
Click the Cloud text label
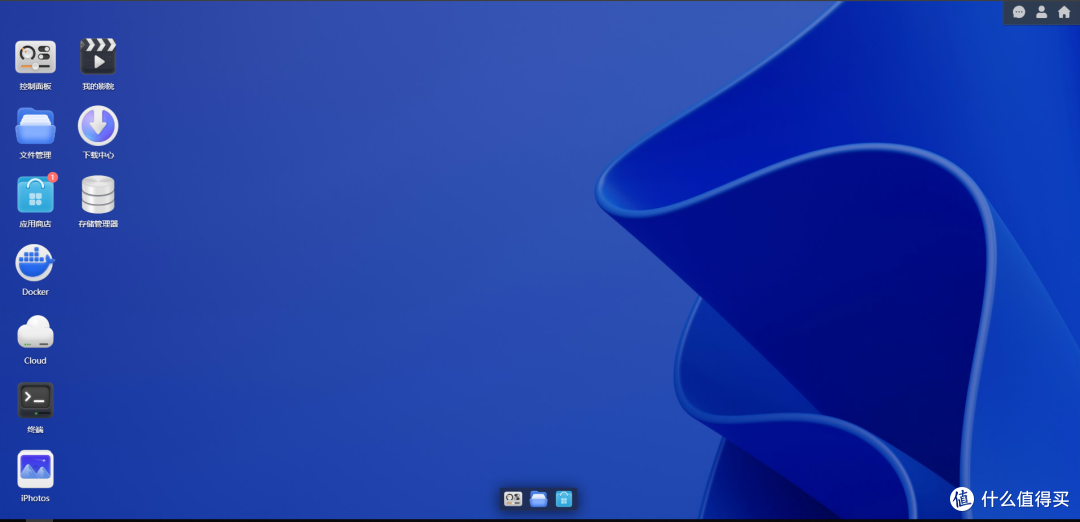[x=35, y=361]
